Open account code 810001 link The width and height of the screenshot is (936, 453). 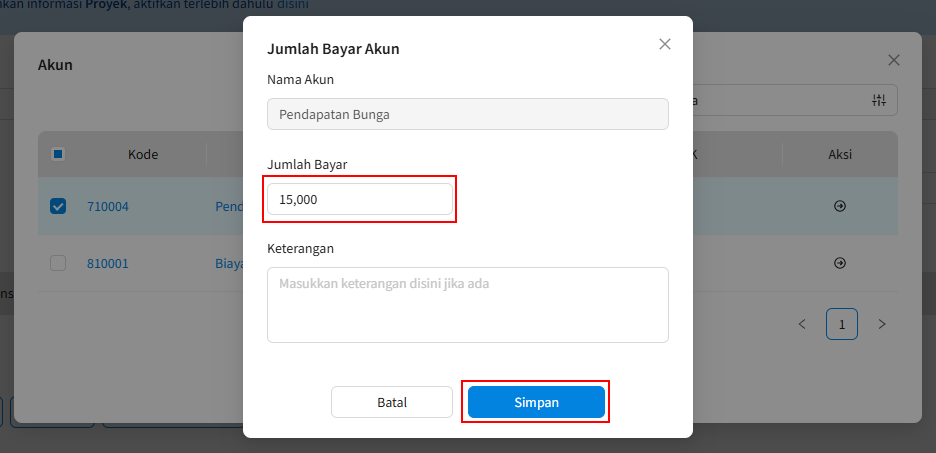tap(108, 263)
